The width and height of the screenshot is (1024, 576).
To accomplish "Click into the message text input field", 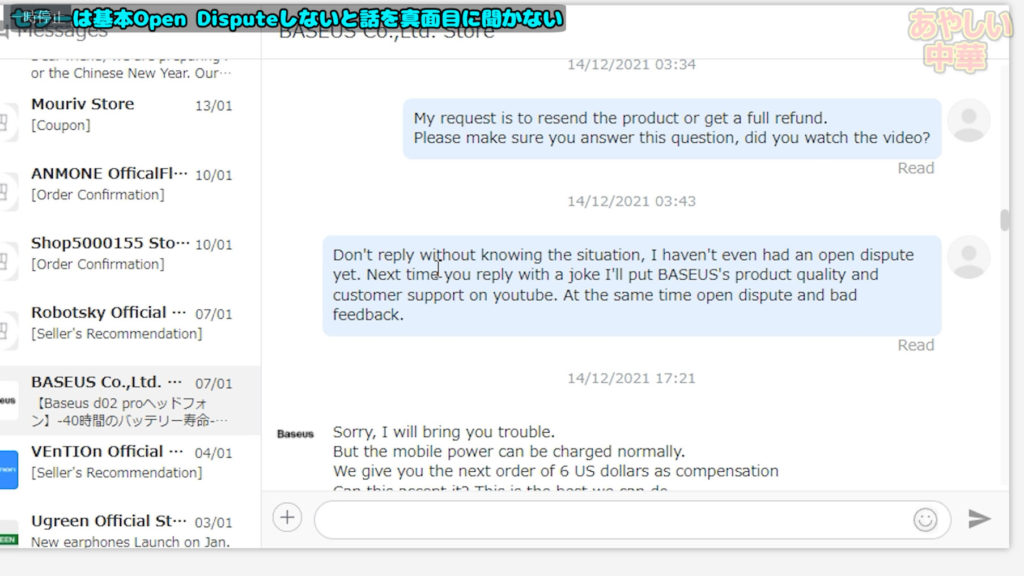I will coord(610,519).
